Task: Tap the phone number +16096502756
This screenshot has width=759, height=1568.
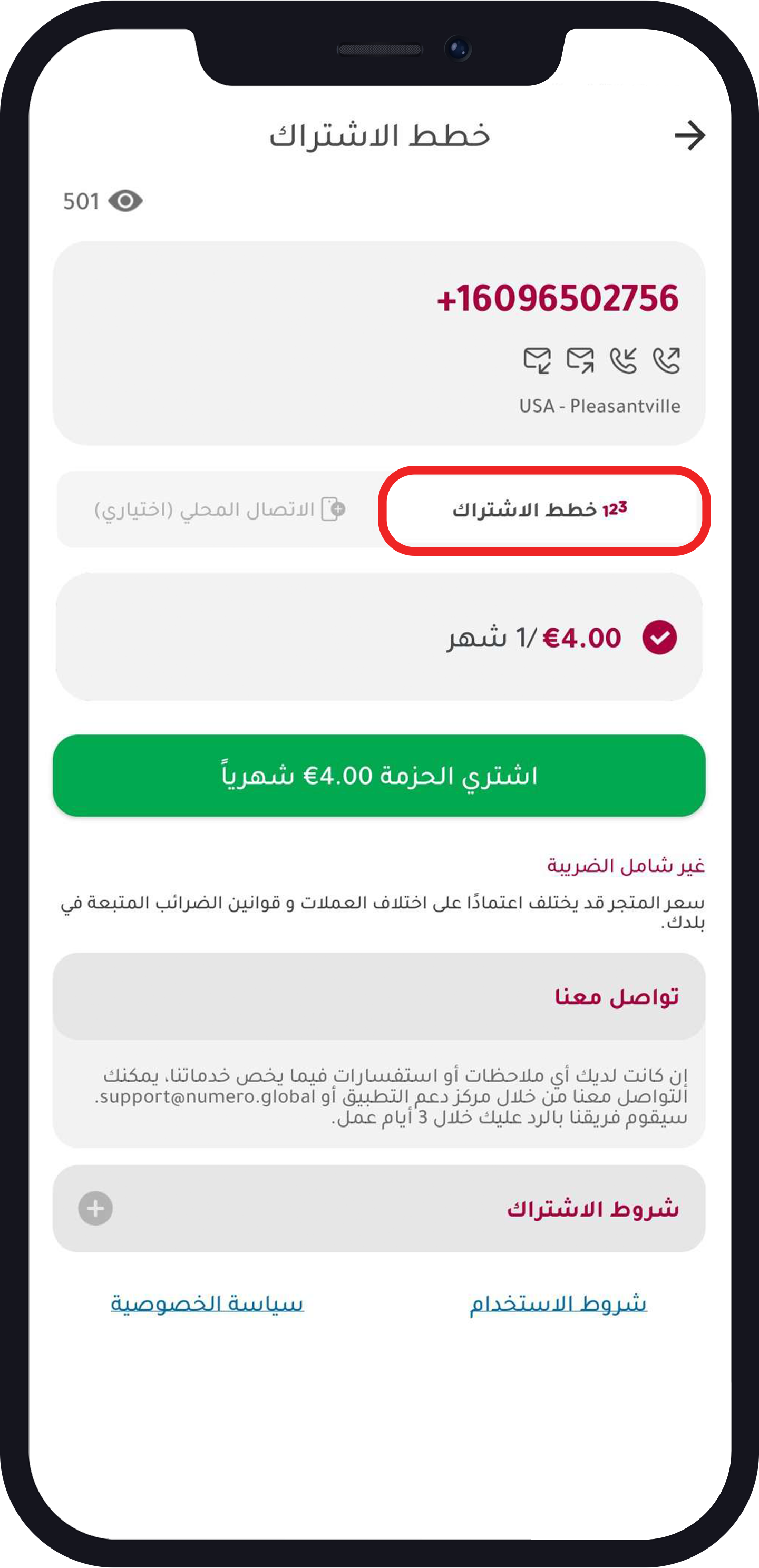Action: tap(557, 299)
